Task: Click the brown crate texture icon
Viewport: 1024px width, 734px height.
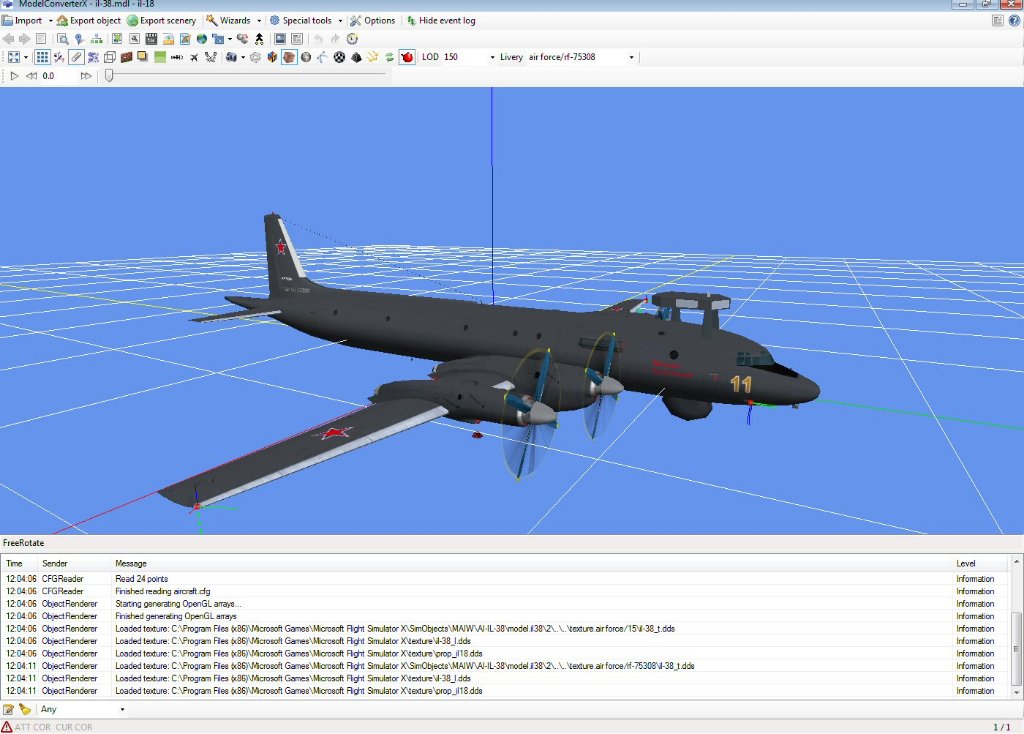Action: (x=126, y=57)
